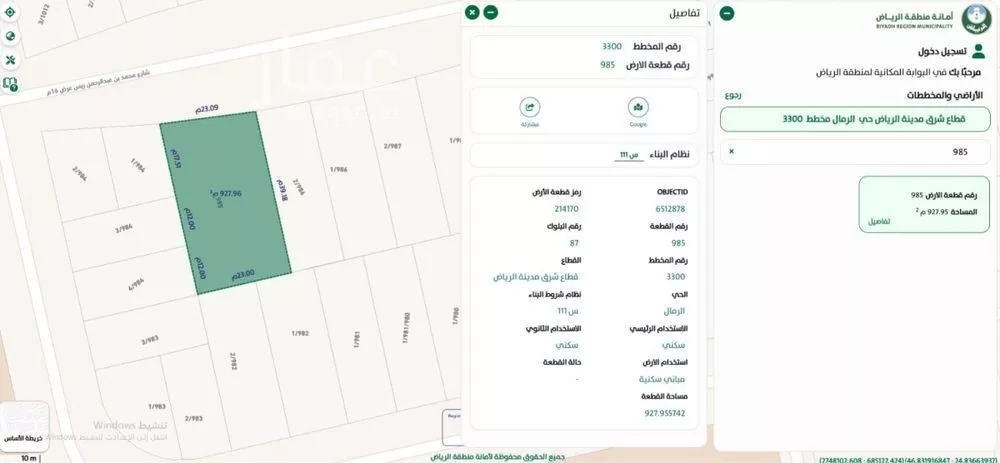Select parcel 1/982 on the map
The width and height of the screenshot is (1000, 463).
click(300, 334)
